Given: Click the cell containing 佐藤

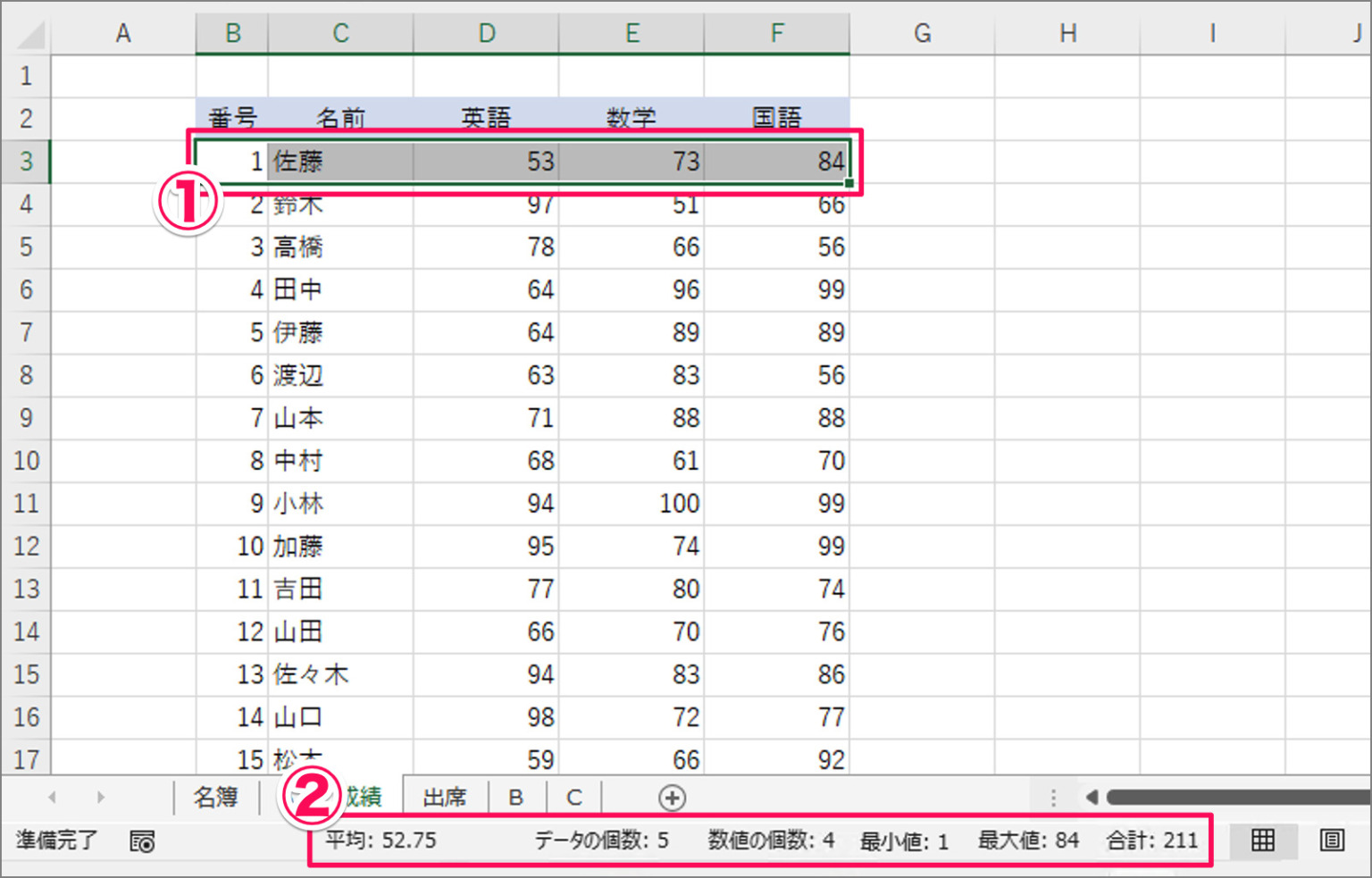Looking at the screenshot, I should 339,162.
